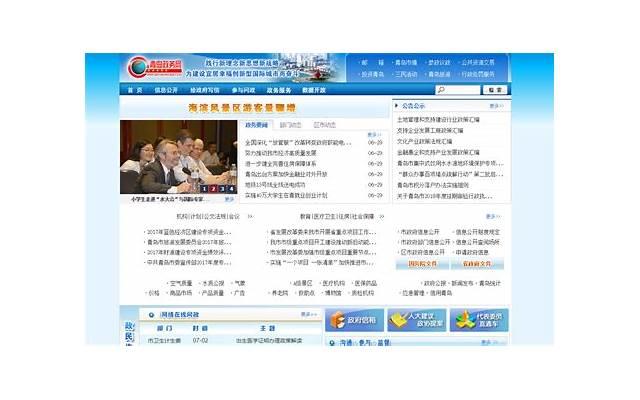The image size is (640, 400).
Task: Open the 博物馆 quick link
Action: click(x=333, y=293)
